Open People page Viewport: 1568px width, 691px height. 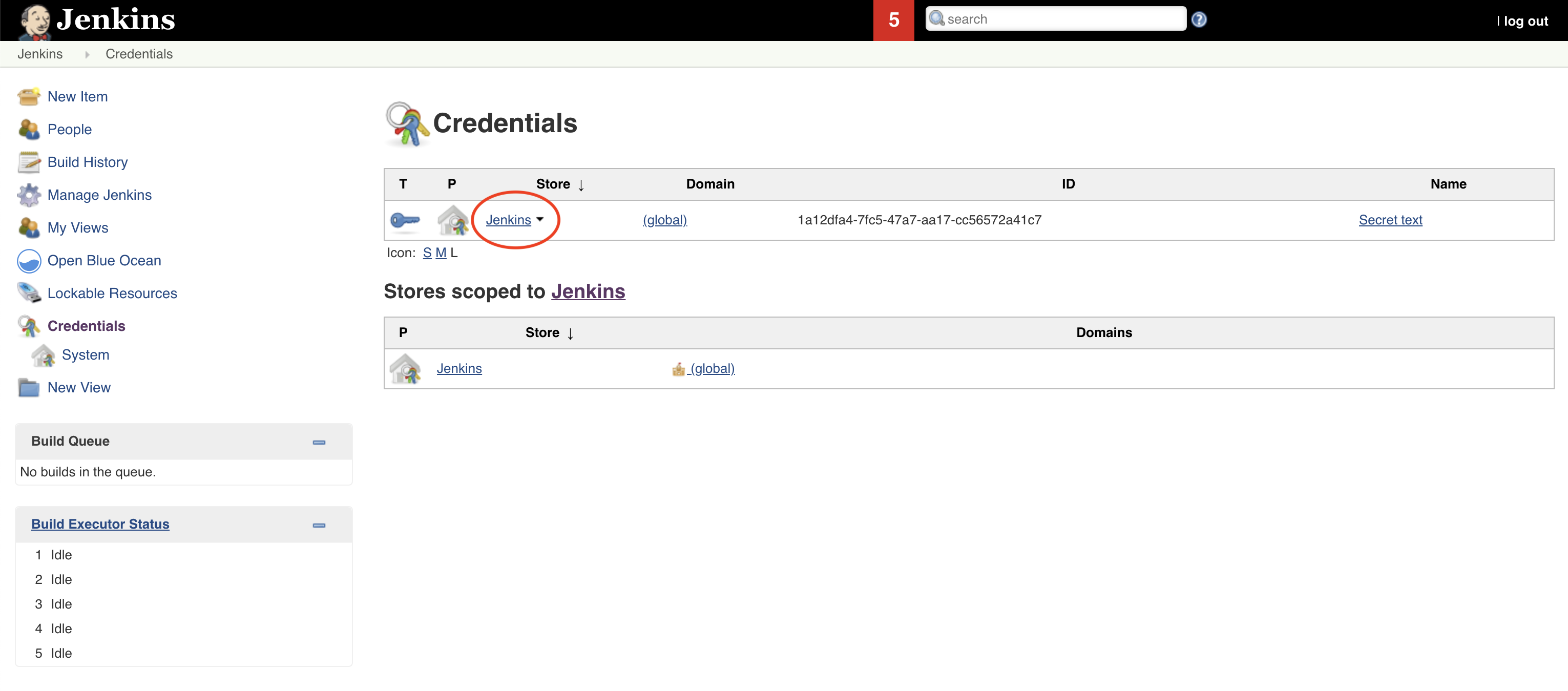point(69,129)
